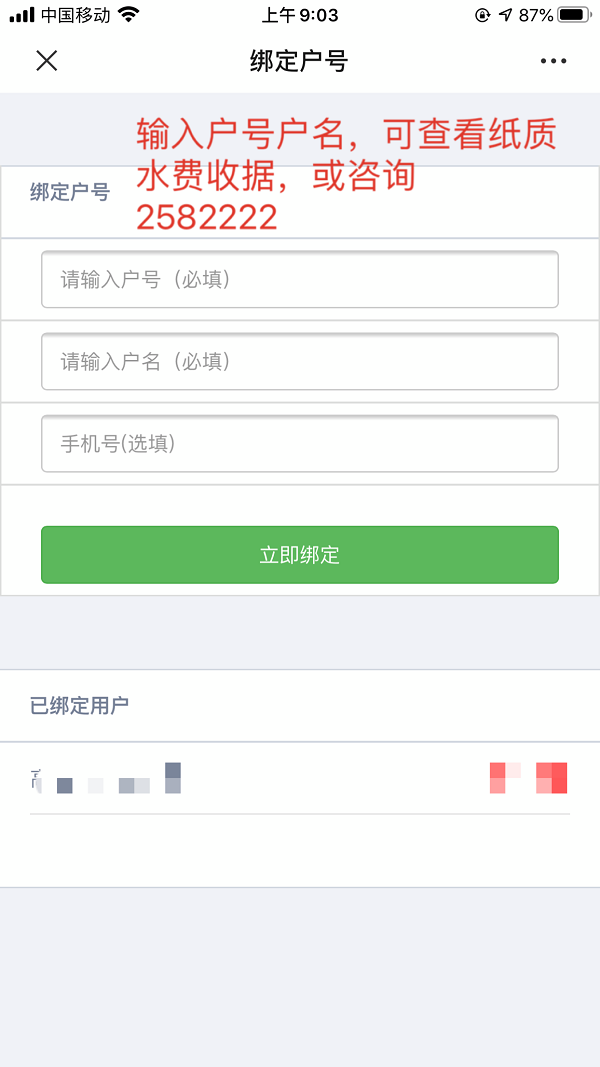
Task: Tap the second red action on bound user row
Action: coord(553,778)
